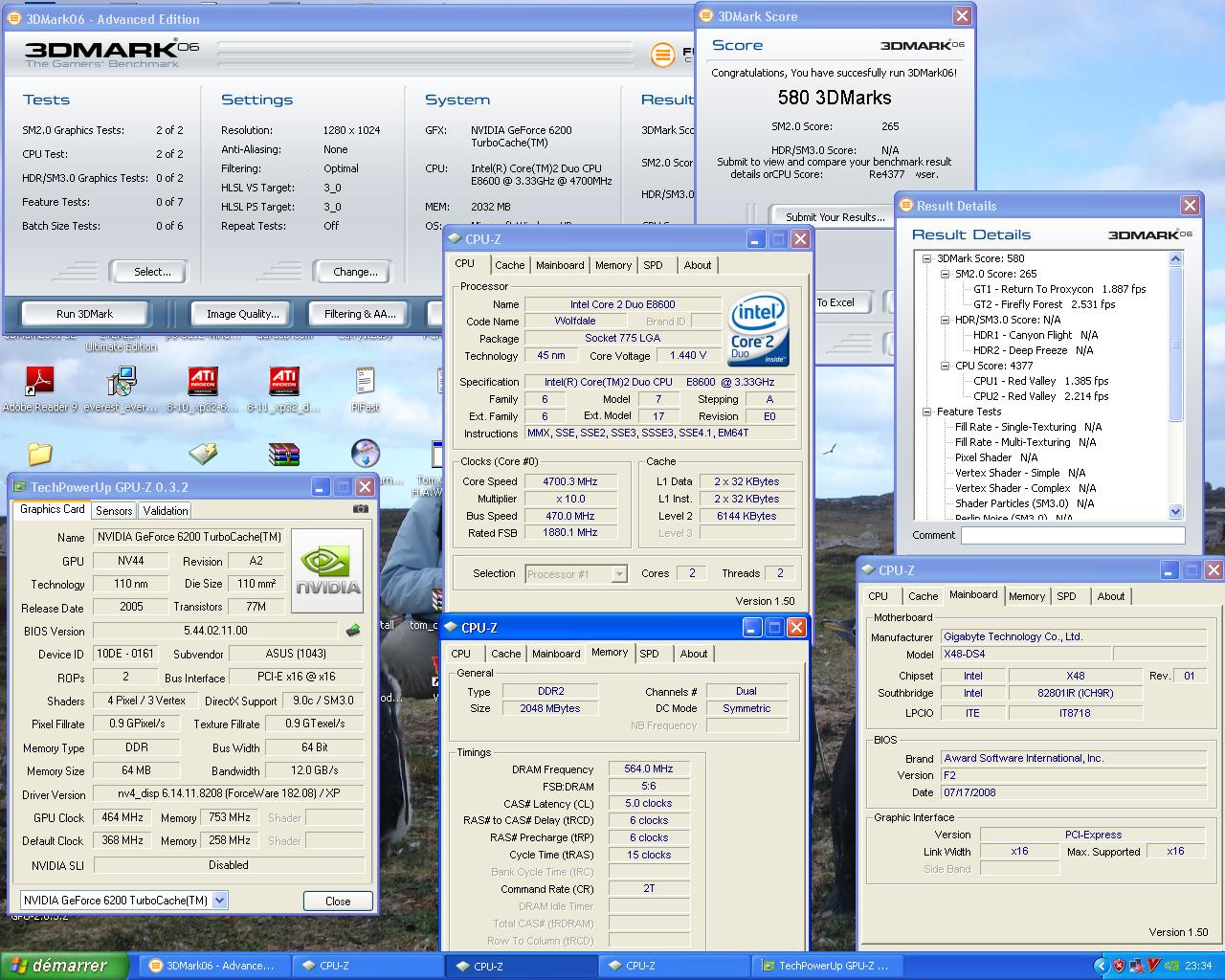Viewport: 1225px width, 980px height.
Task: Select HDR1 - Canyon Flight row
Action: 1036,335
